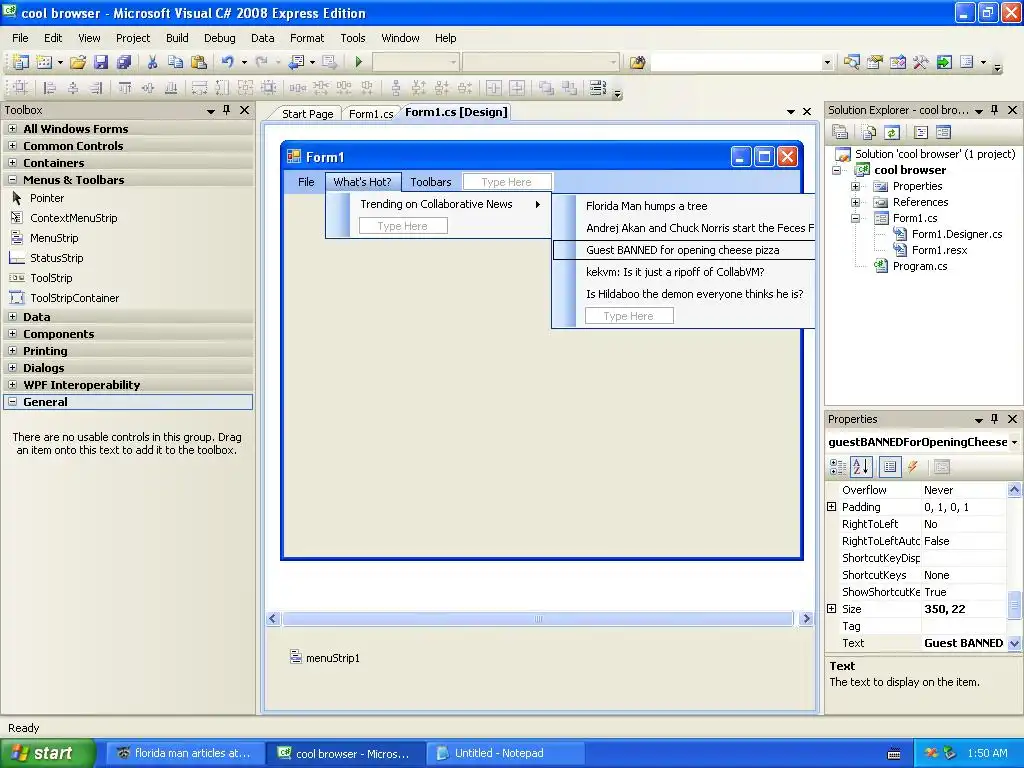This screenshot has height=768, width=1024.
Task: Select menuStrip1 in the component tray
Action: point(325,658)
